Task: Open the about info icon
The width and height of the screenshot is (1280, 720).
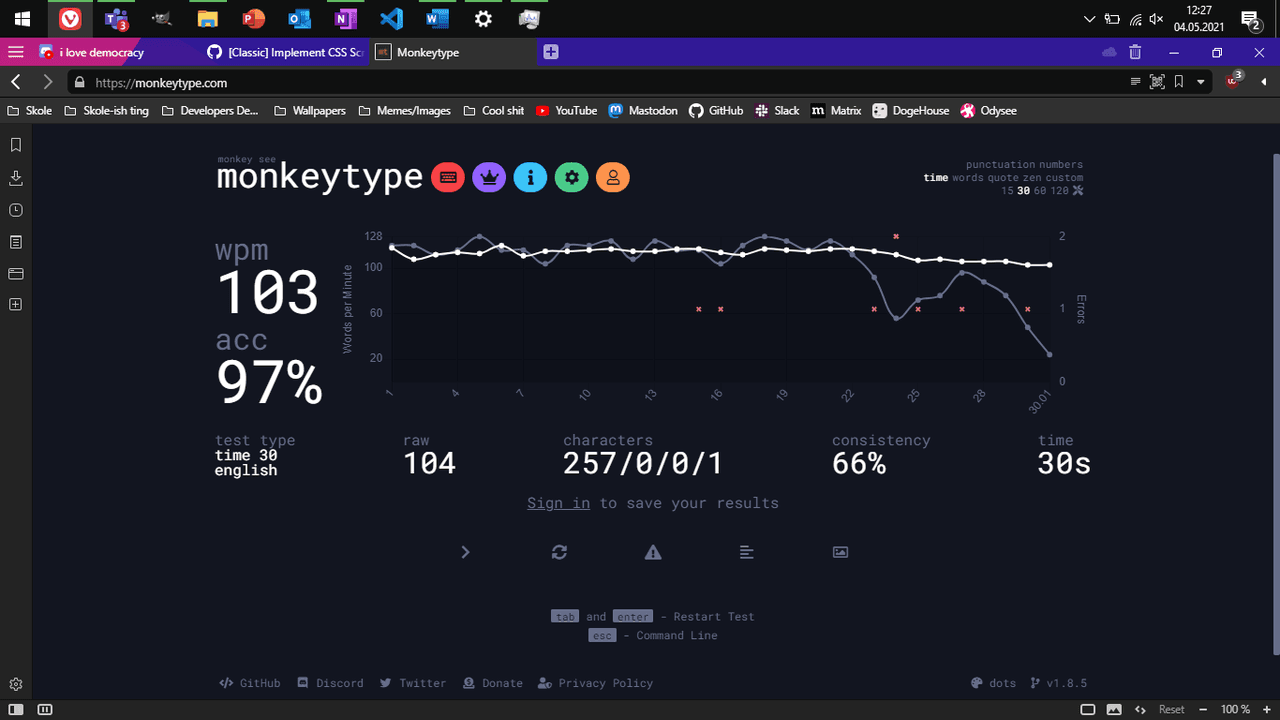Action: [x=530, y=178]
